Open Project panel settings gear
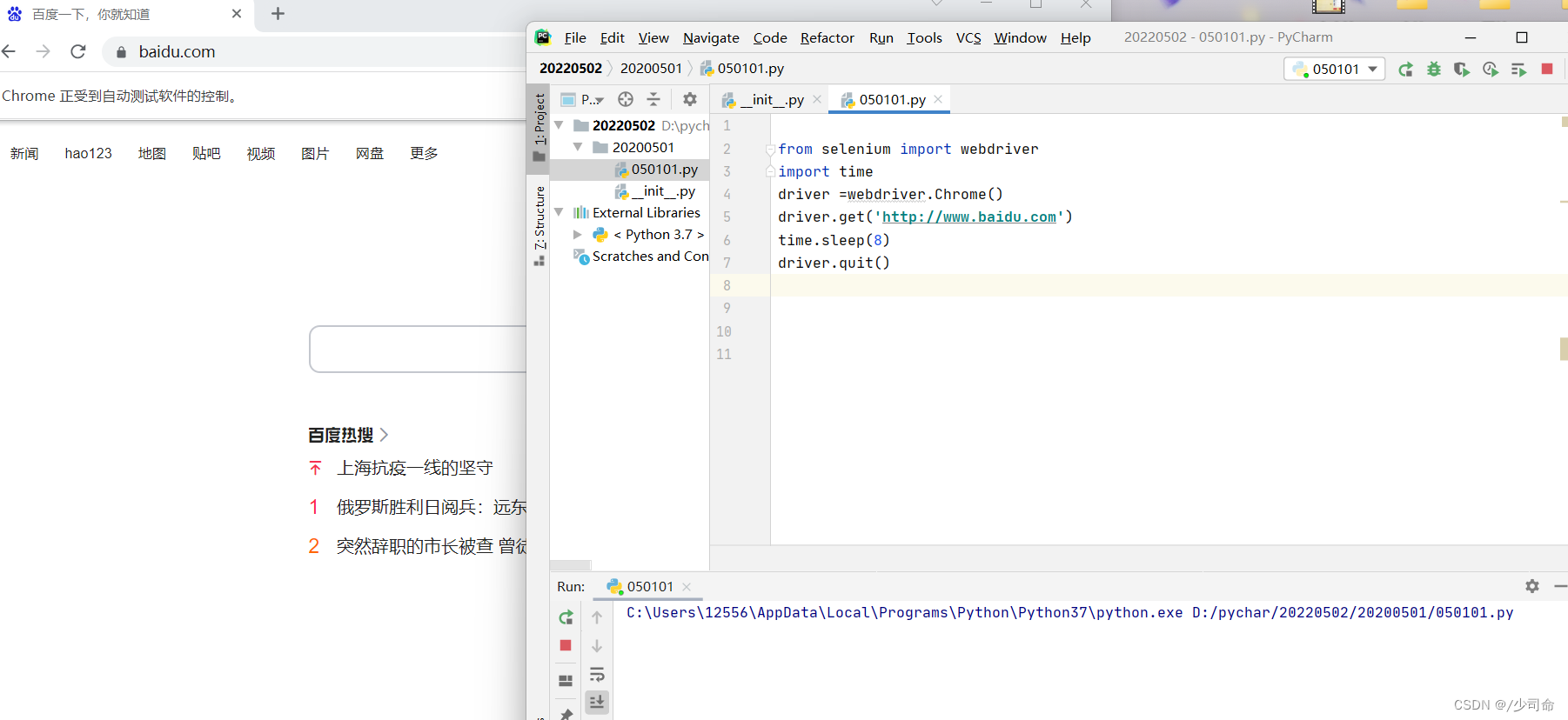Image resolution: width=1568 pixels, height=720 pixels. coord(690,99)
